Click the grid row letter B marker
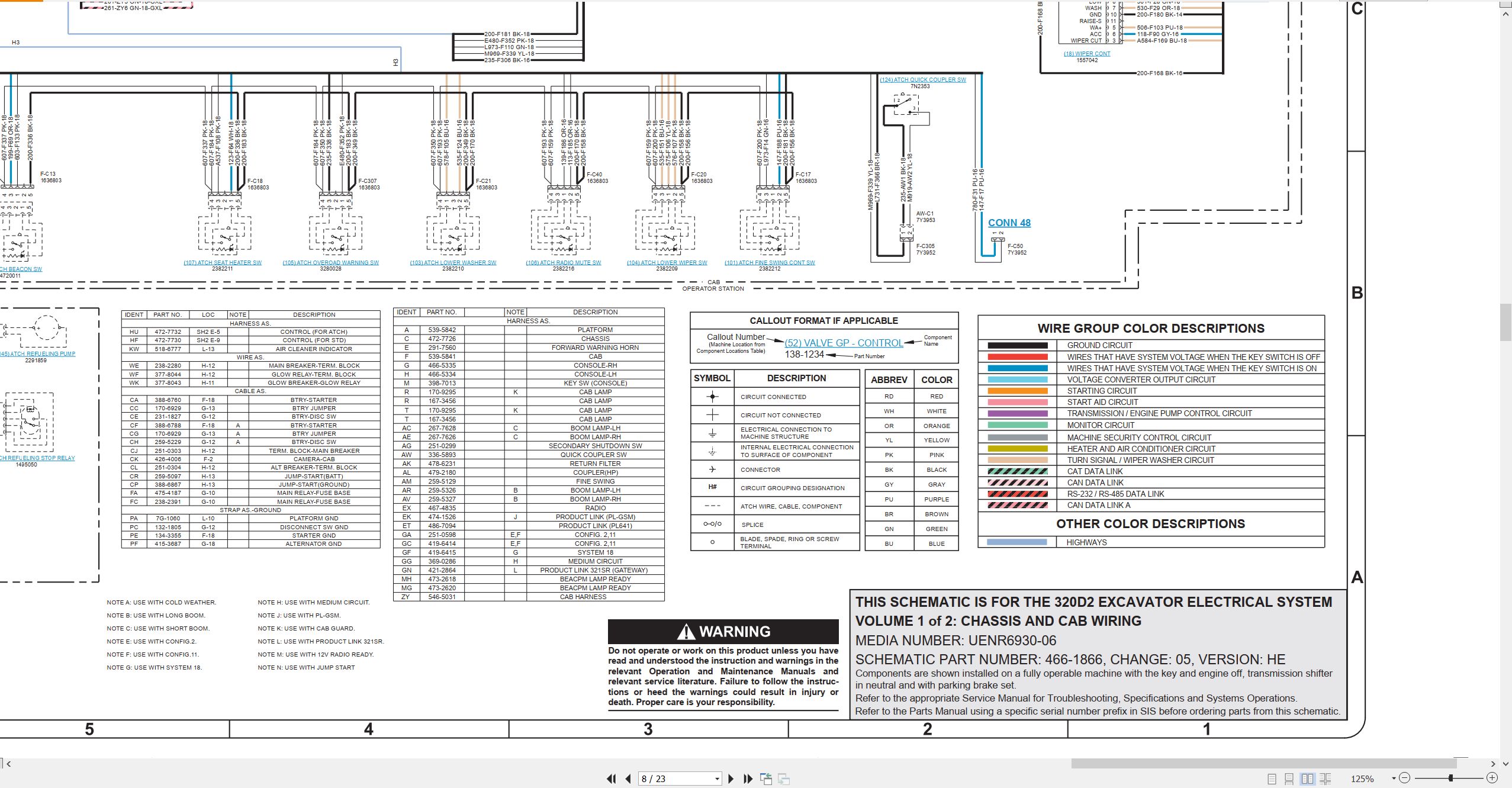The width and height of the screenshot is (1512, 788). tap(1357, 293)
